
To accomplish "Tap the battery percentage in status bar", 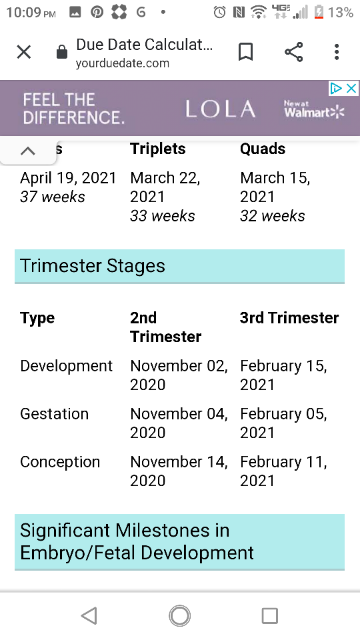I will tap(340, 13).
